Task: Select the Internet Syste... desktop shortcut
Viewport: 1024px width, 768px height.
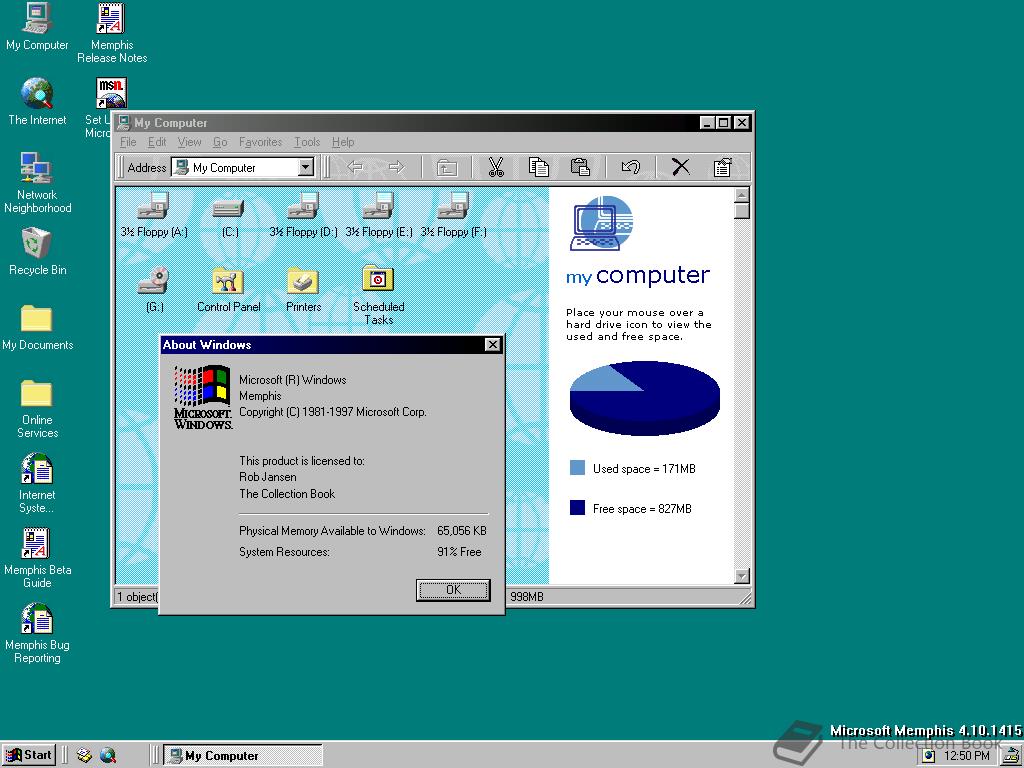Action: pyautogui.click(x=37, y=483)
